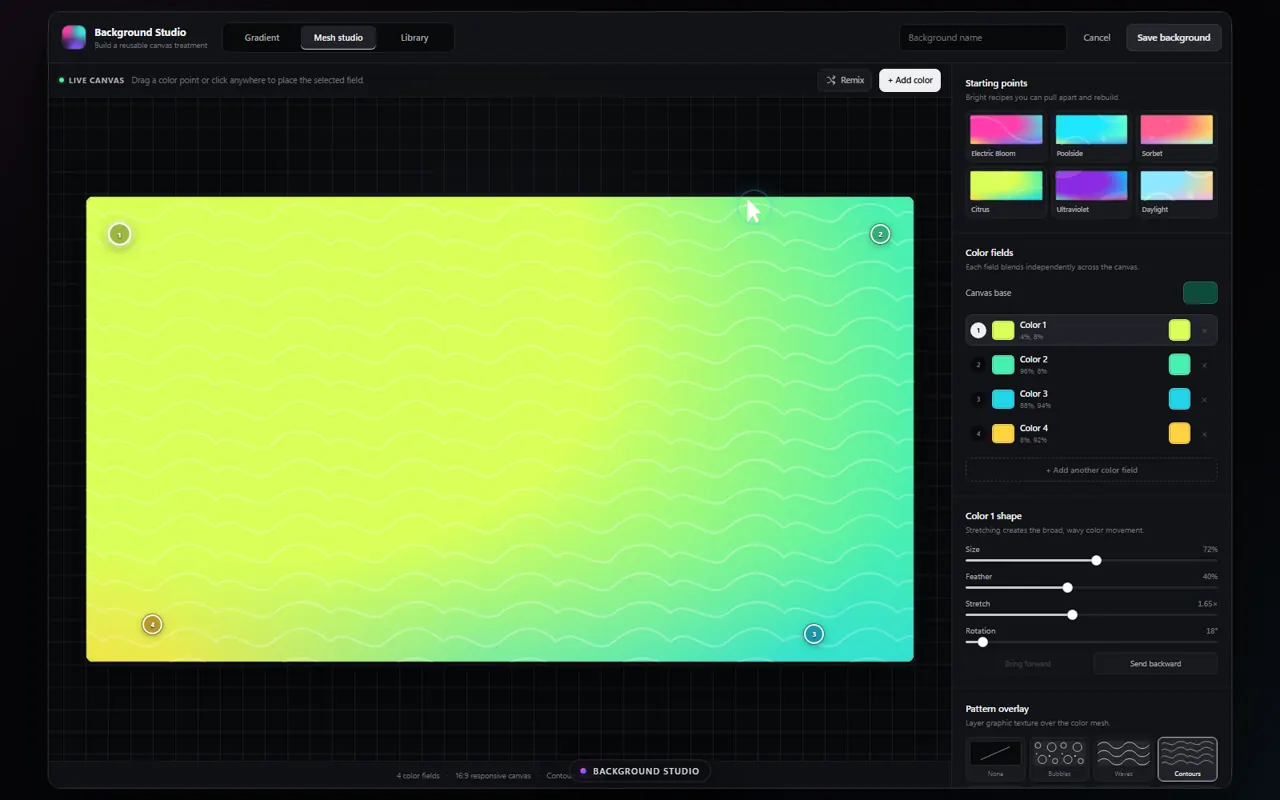Select the Color 4 field row
This screenshot has height=800, width=1280.
1091,434
